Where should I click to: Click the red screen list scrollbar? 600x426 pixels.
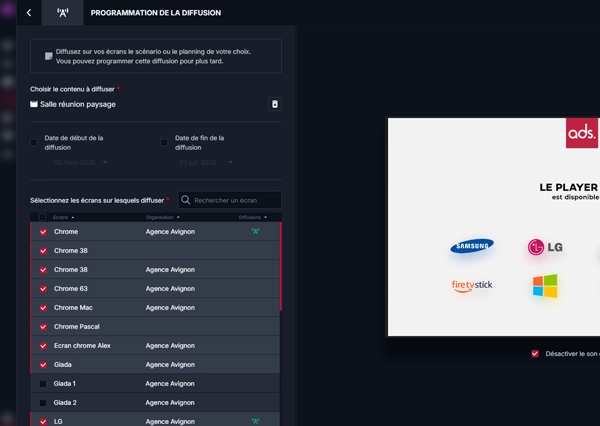coord(281,266)
